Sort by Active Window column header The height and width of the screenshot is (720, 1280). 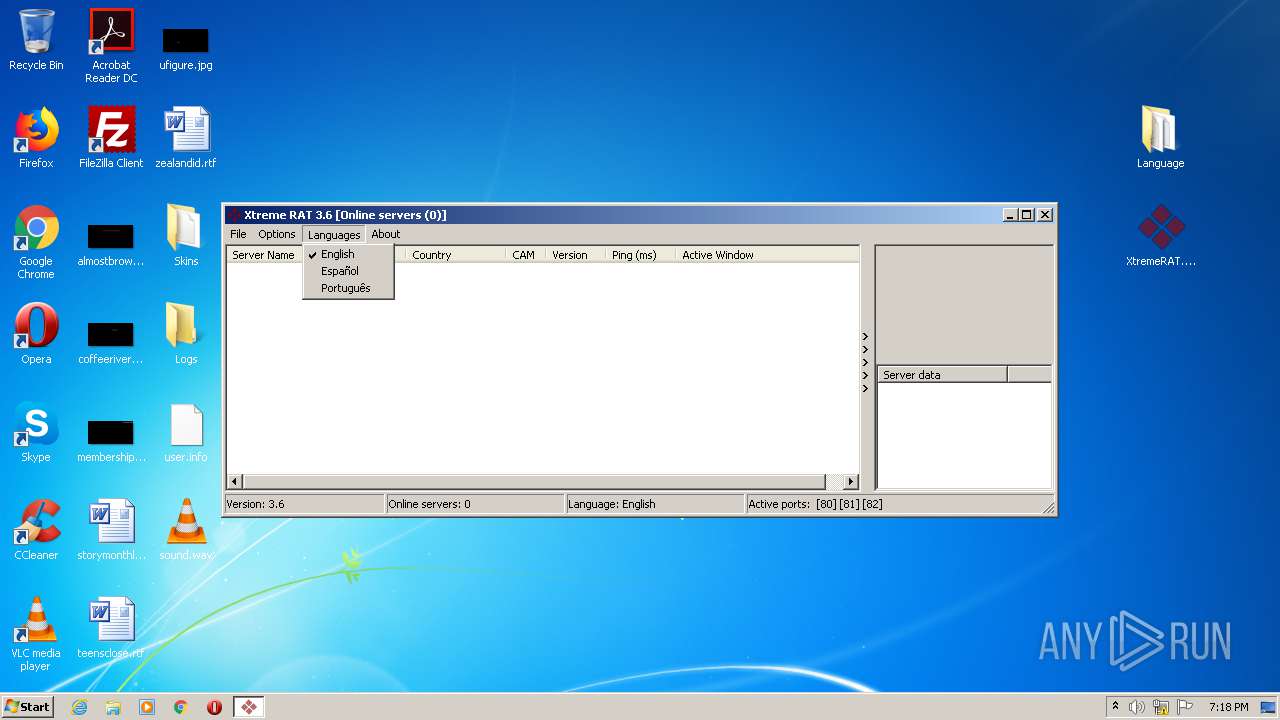click(767, 255)
